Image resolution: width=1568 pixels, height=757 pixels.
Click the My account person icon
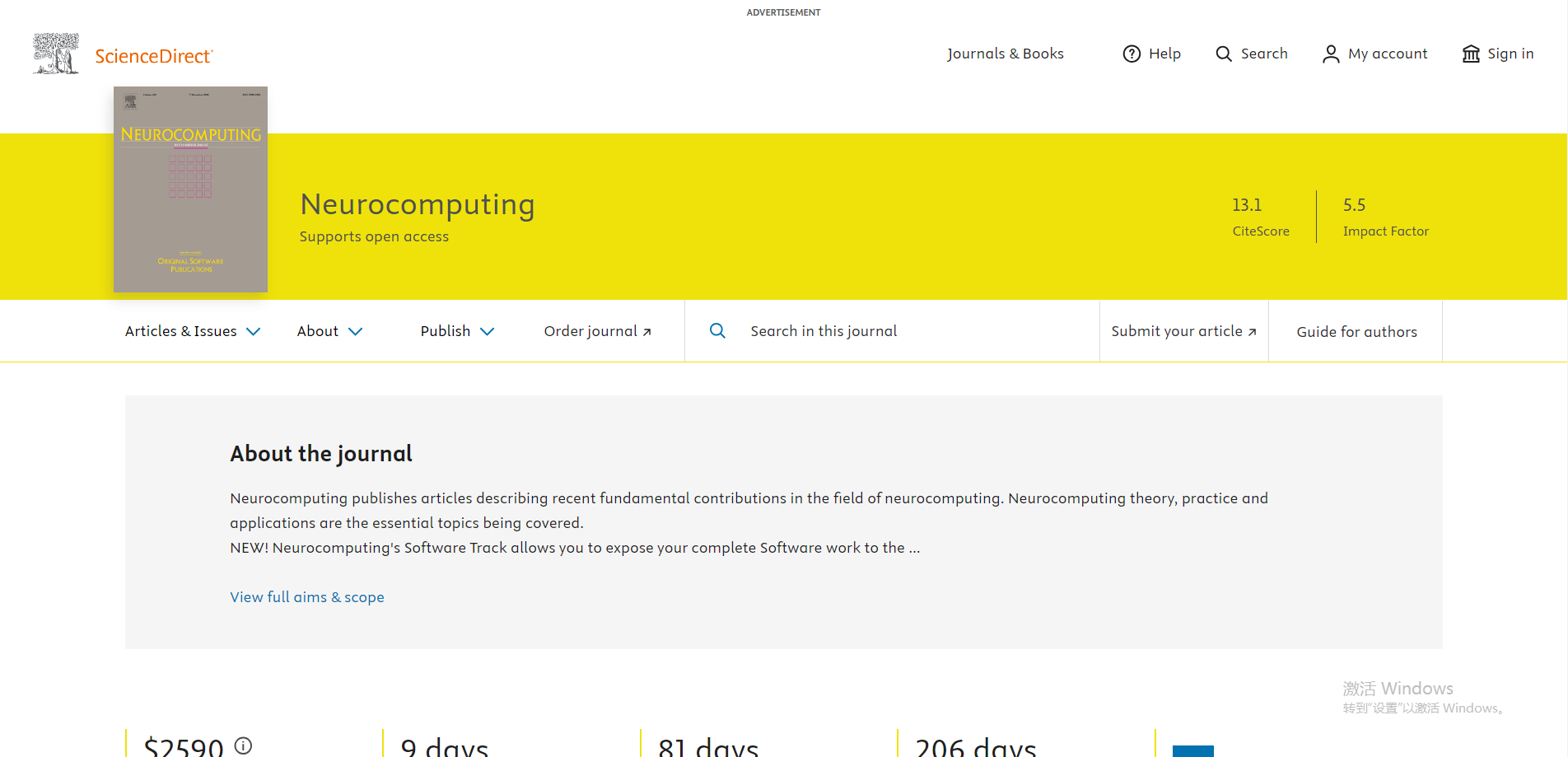[x=1331, y=54]
